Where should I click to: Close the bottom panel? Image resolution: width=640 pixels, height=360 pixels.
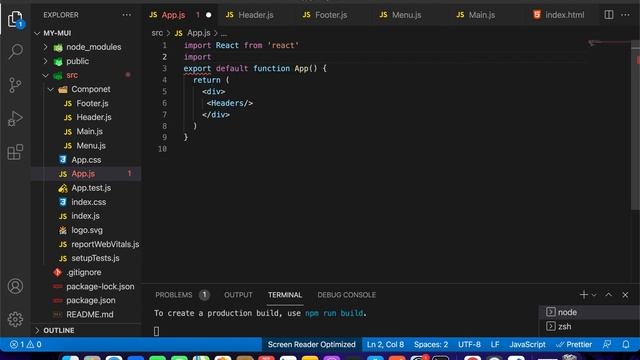(x=625, y=294)
